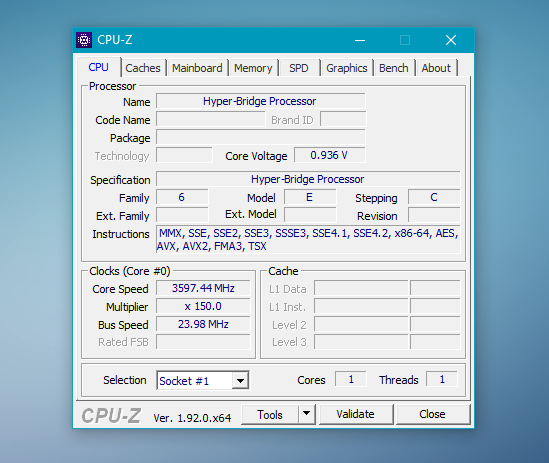This screenshot has height=463, width=549.
Task: Click the empty Revision field
Action: [434, 215]
